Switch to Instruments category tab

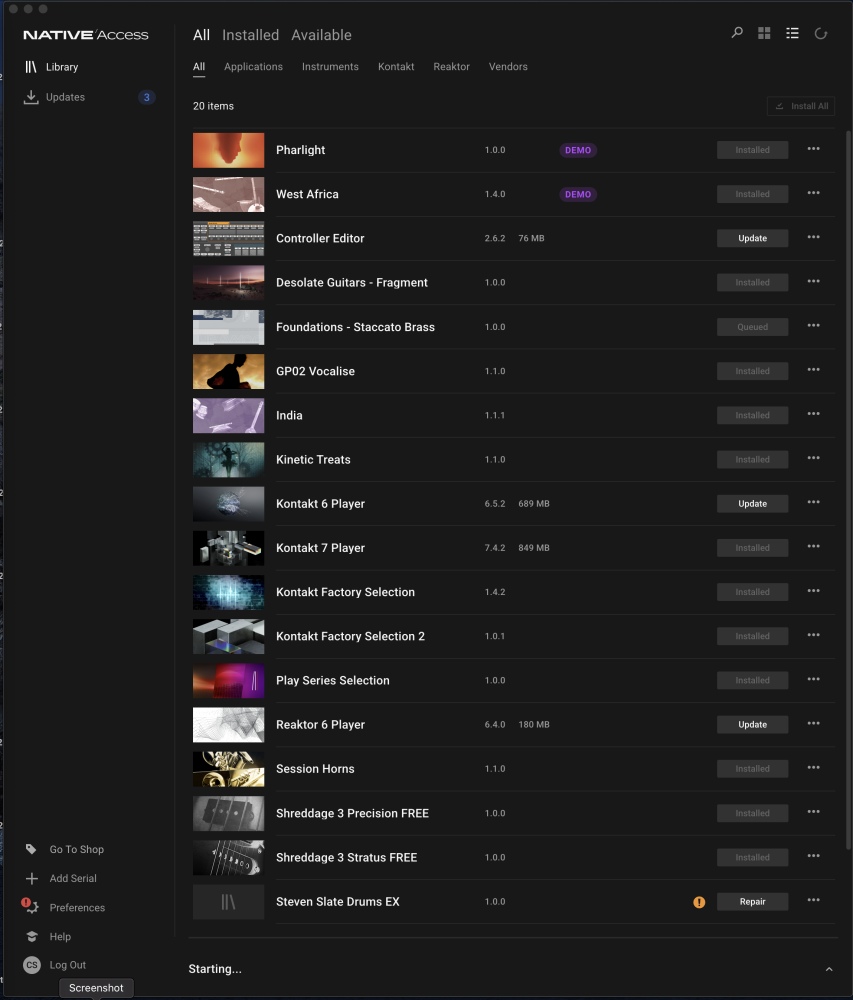(330, 66)
